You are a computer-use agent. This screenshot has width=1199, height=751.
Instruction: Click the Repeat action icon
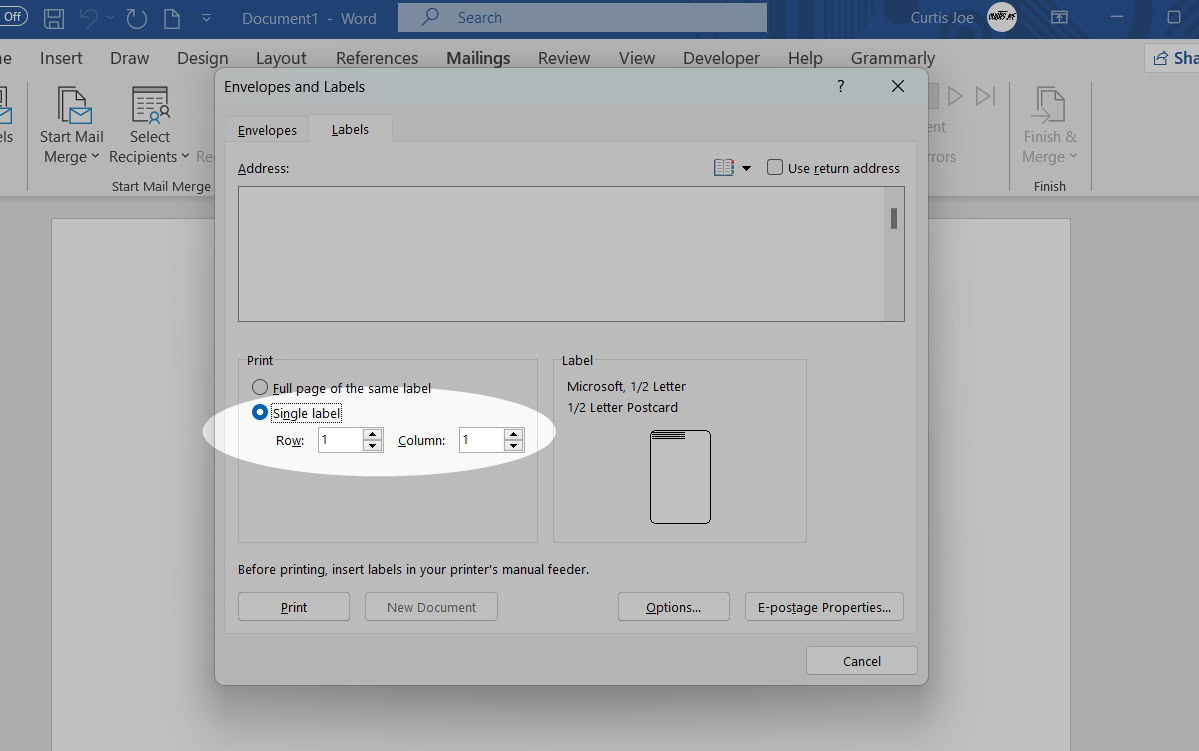[x=135, y=17]
